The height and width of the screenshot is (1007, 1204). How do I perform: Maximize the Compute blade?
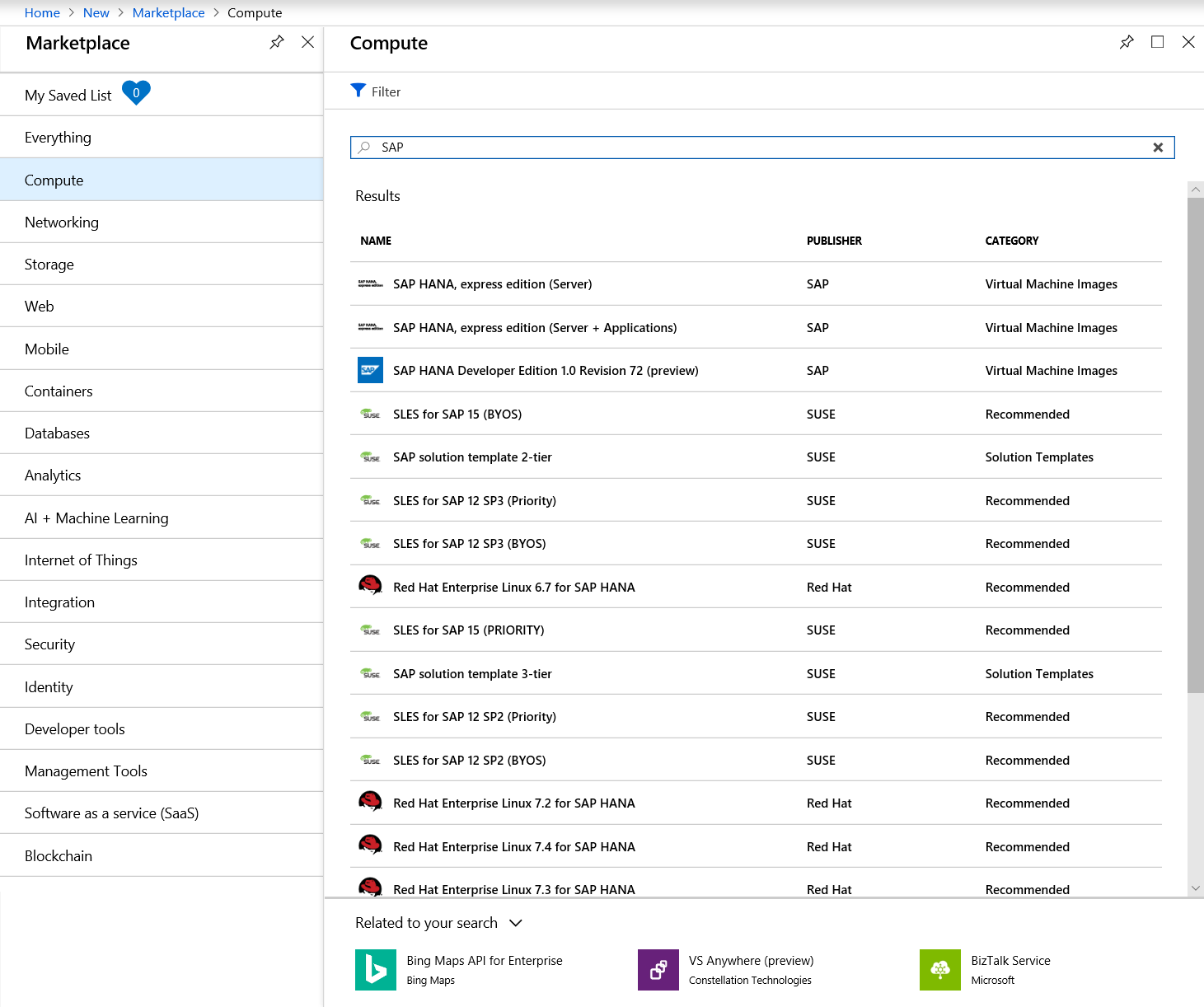(1157, 42)
